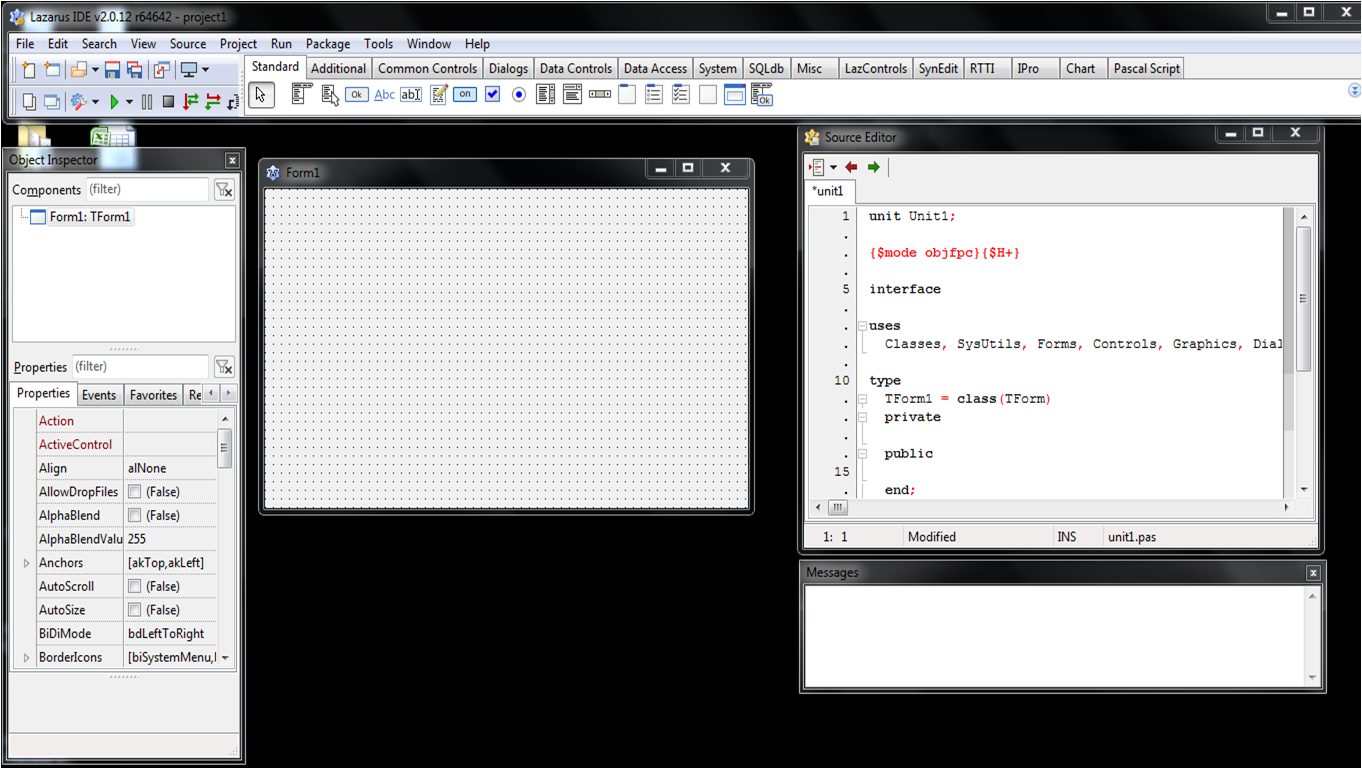
Task: Switch to the Favorites tab in Object Inspector
Action: pyautogui.click(x=153, y=395)
